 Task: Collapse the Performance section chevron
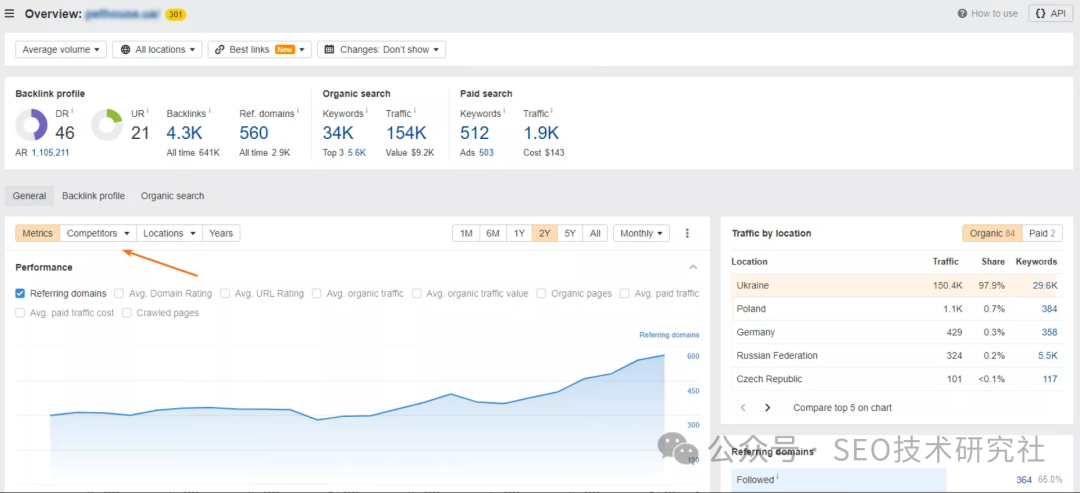[x=693, y=267]
